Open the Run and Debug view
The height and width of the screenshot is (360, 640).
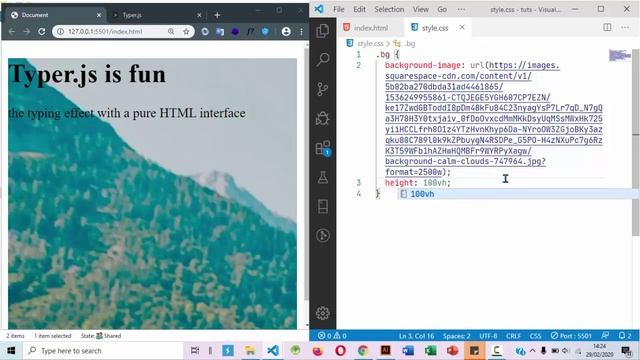(322, 118)
